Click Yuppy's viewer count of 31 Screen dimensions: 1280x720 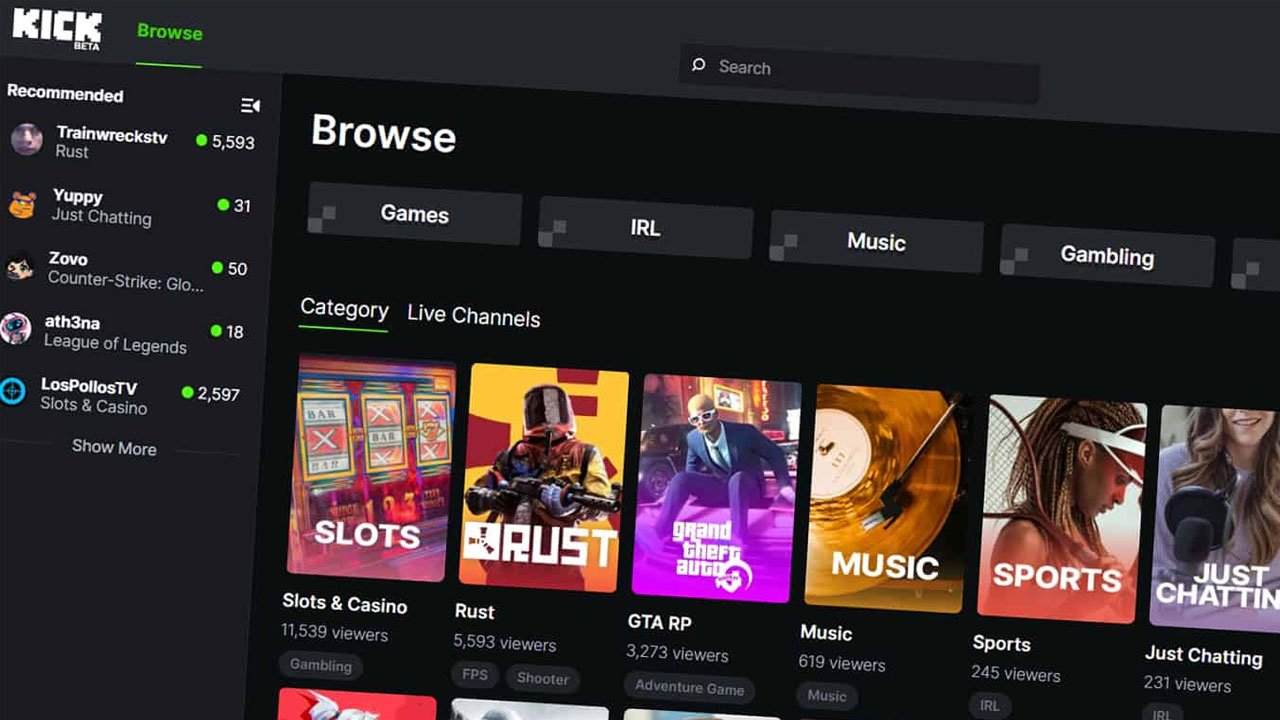tap(242, 205)
